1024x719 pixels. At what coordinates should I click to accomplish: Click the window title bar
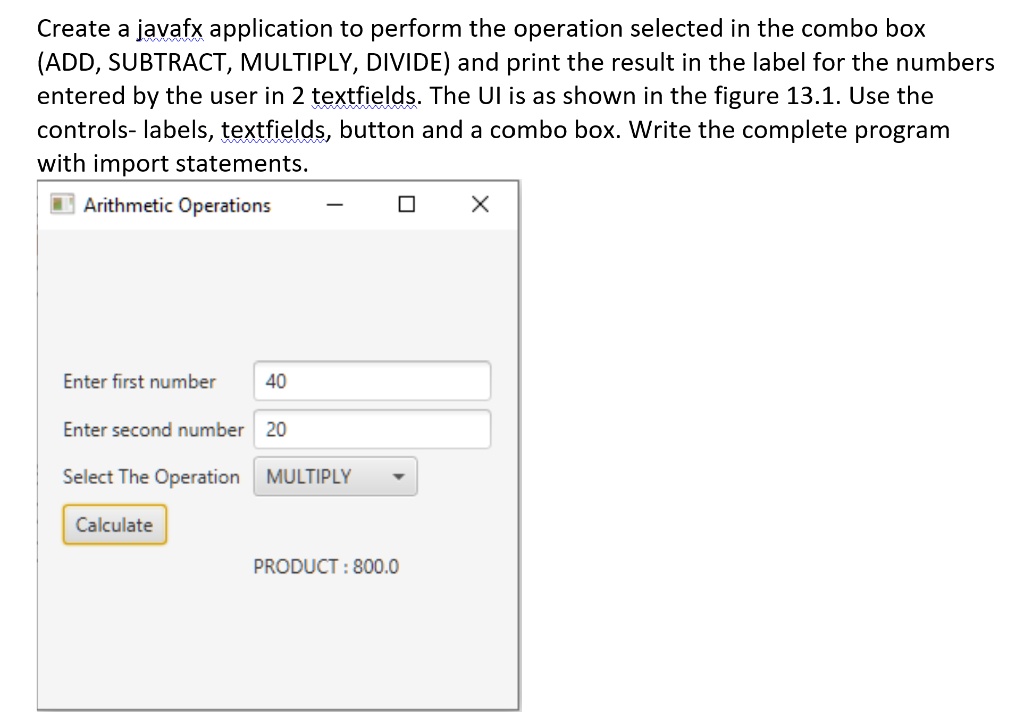[x=250, y=204]
